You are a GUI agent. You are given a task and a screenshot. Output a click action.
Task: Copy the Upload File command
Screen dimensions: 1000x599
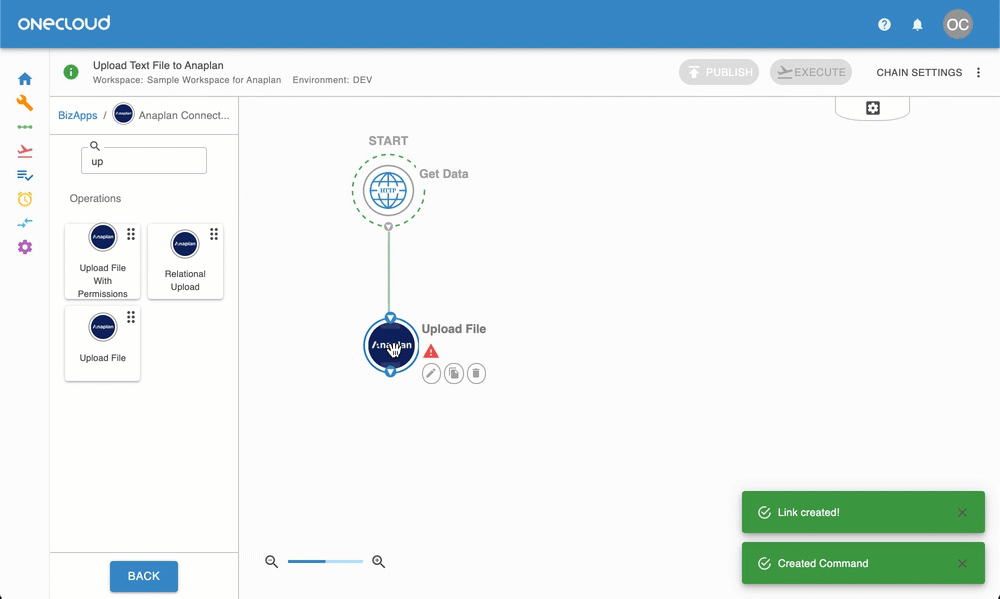[x=453, y=373]
